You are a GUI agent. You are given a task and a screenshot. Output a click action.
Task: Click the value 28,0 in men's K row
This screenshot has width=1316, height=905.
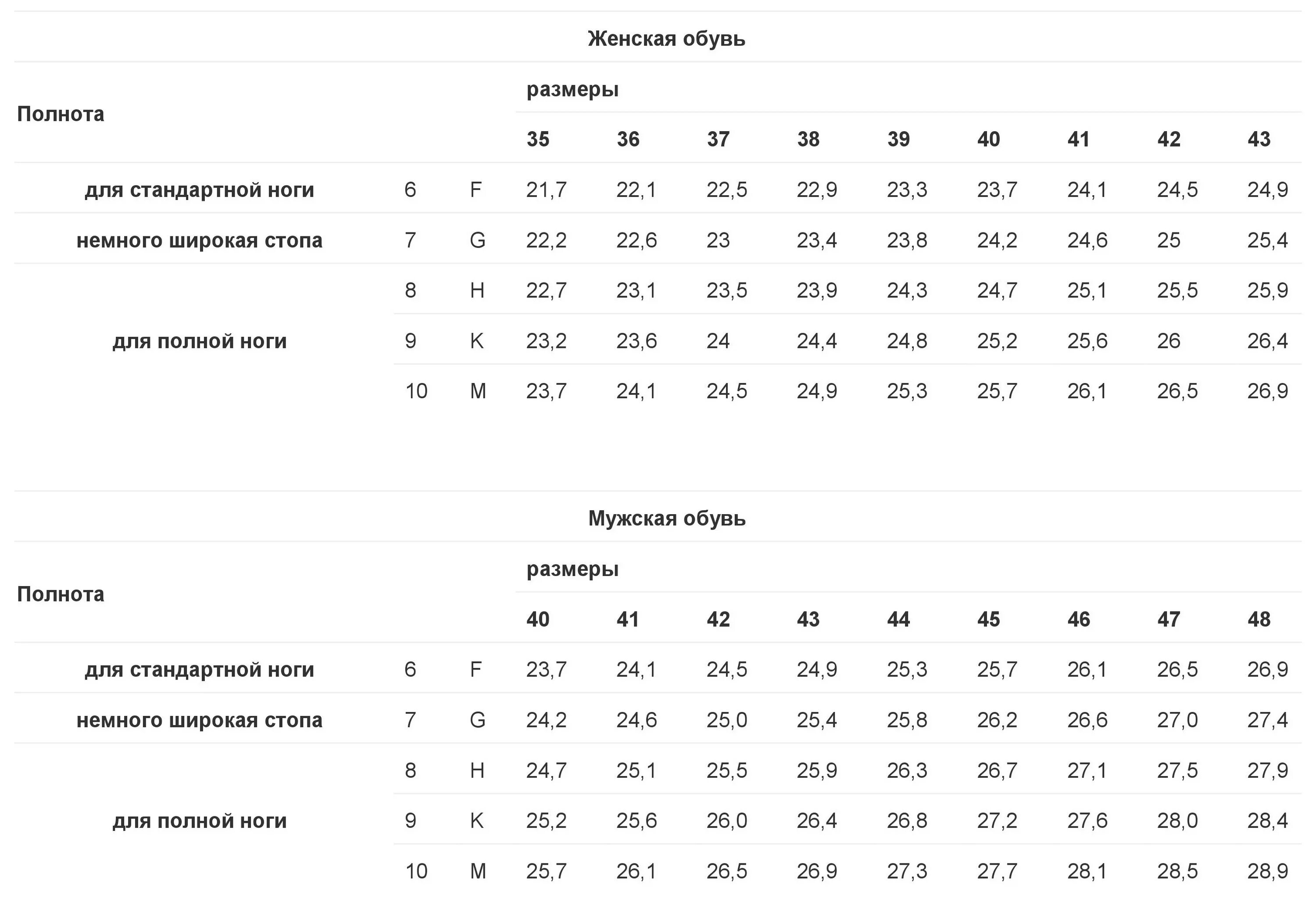(1177, 820)
